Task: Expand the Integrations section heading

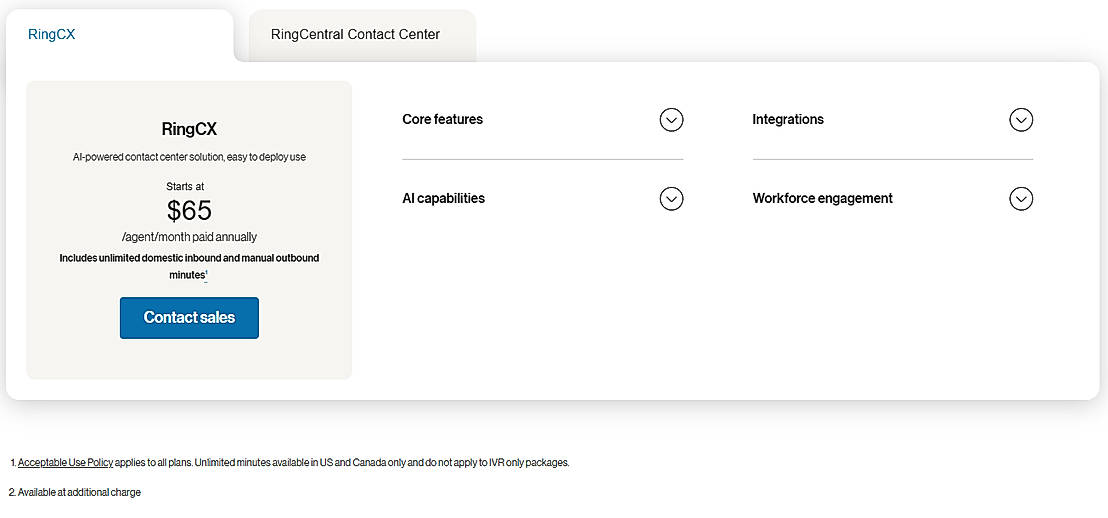Action: (x=788, y=120)
